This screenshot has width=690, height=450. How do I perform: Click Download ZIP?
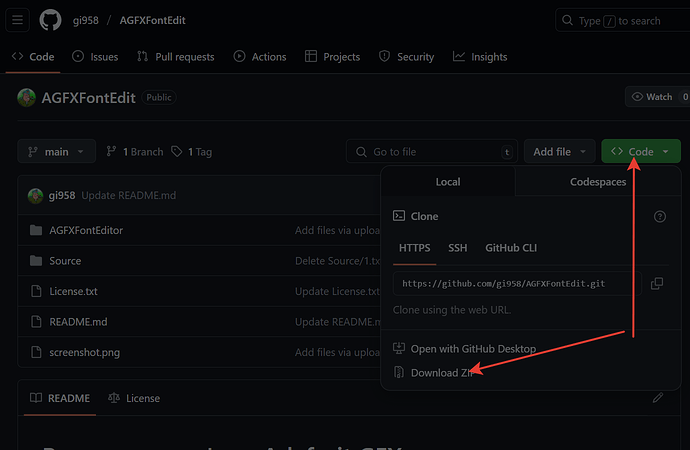click(436, 373)
